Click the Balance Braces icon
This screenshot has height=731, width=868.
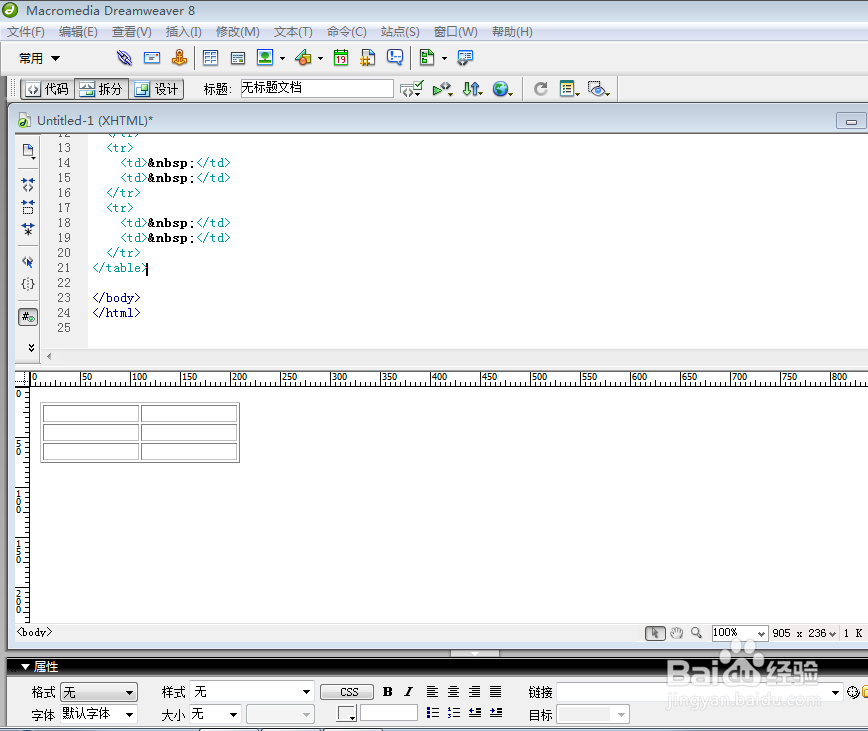tap(28, 284)
